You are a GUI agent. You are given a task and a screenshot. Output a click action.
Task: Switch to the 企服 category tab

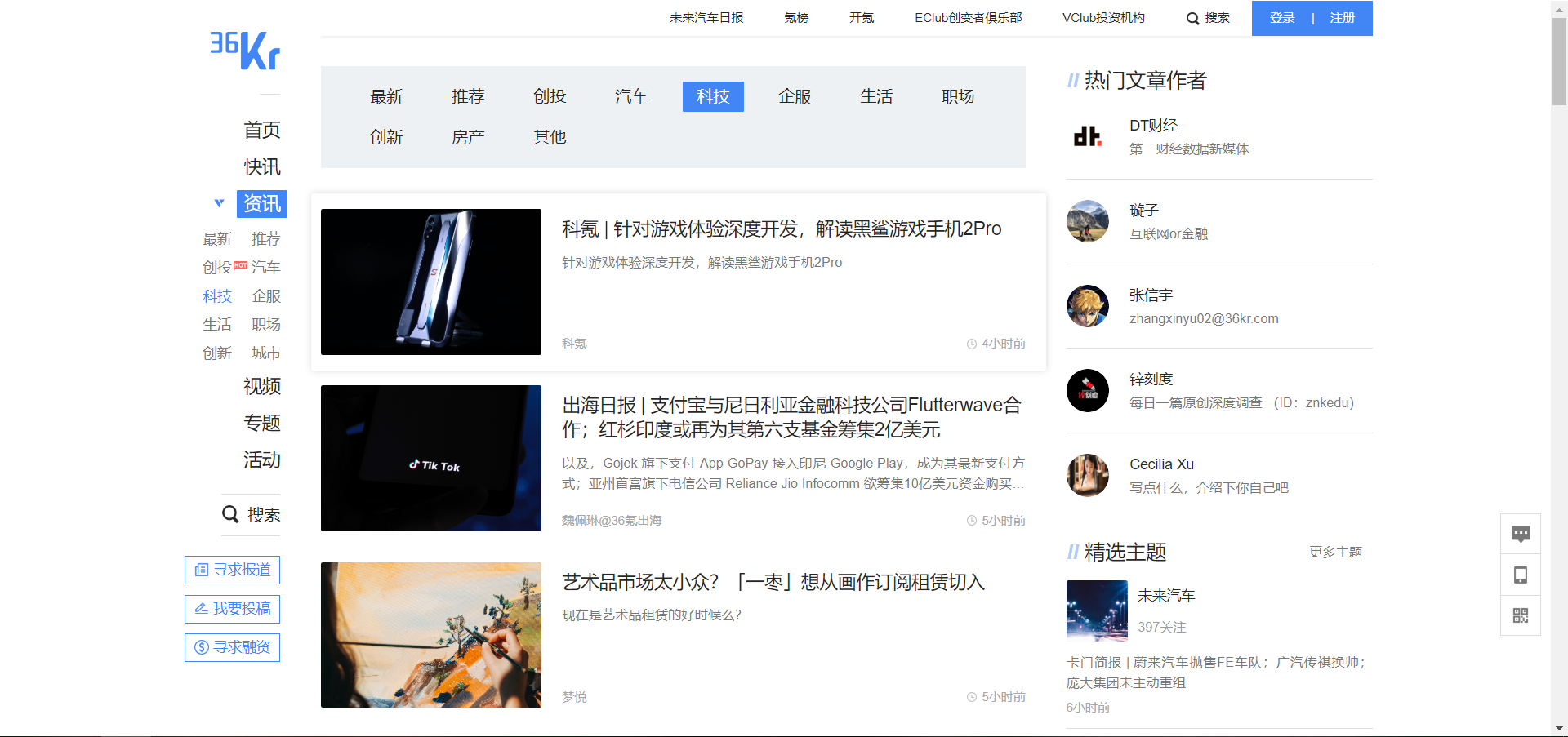[x=795, y=96]
